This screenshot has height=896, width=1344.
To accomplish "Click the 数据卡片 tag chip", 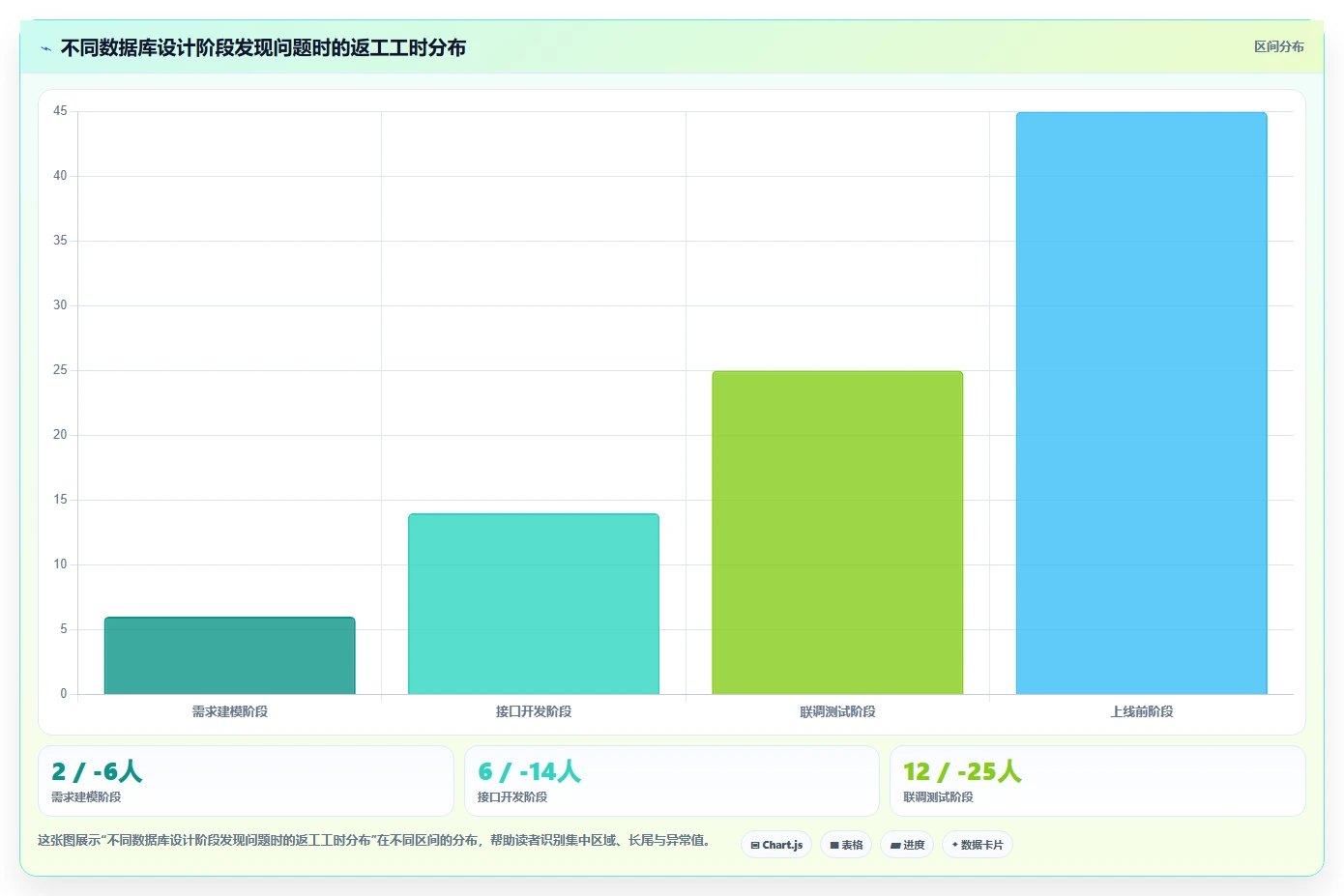I will click(x=978, y=845).
